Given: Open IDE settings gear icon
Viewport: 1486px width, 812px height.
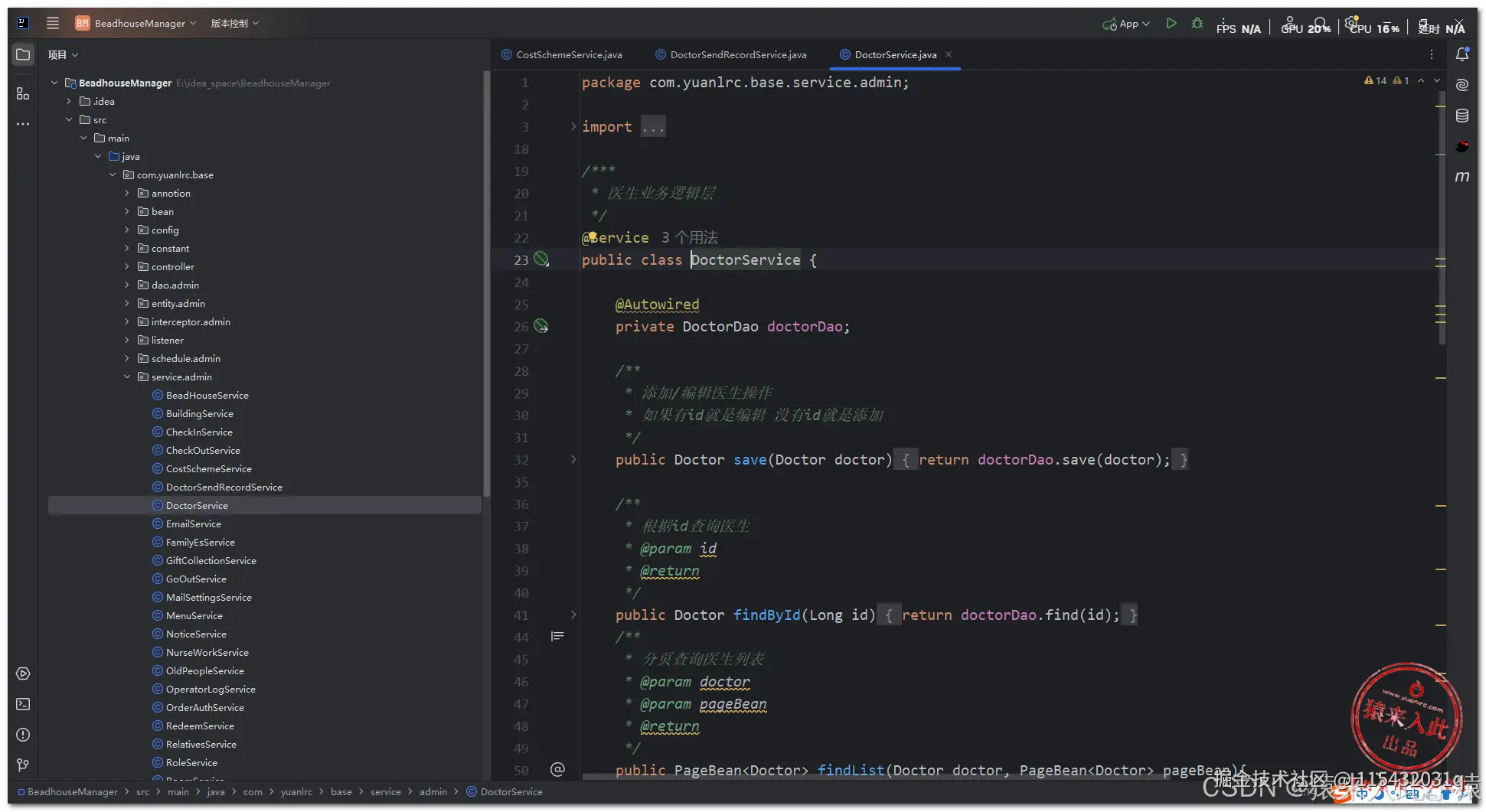Looking at the screenshot, I should click(1352, 23).
